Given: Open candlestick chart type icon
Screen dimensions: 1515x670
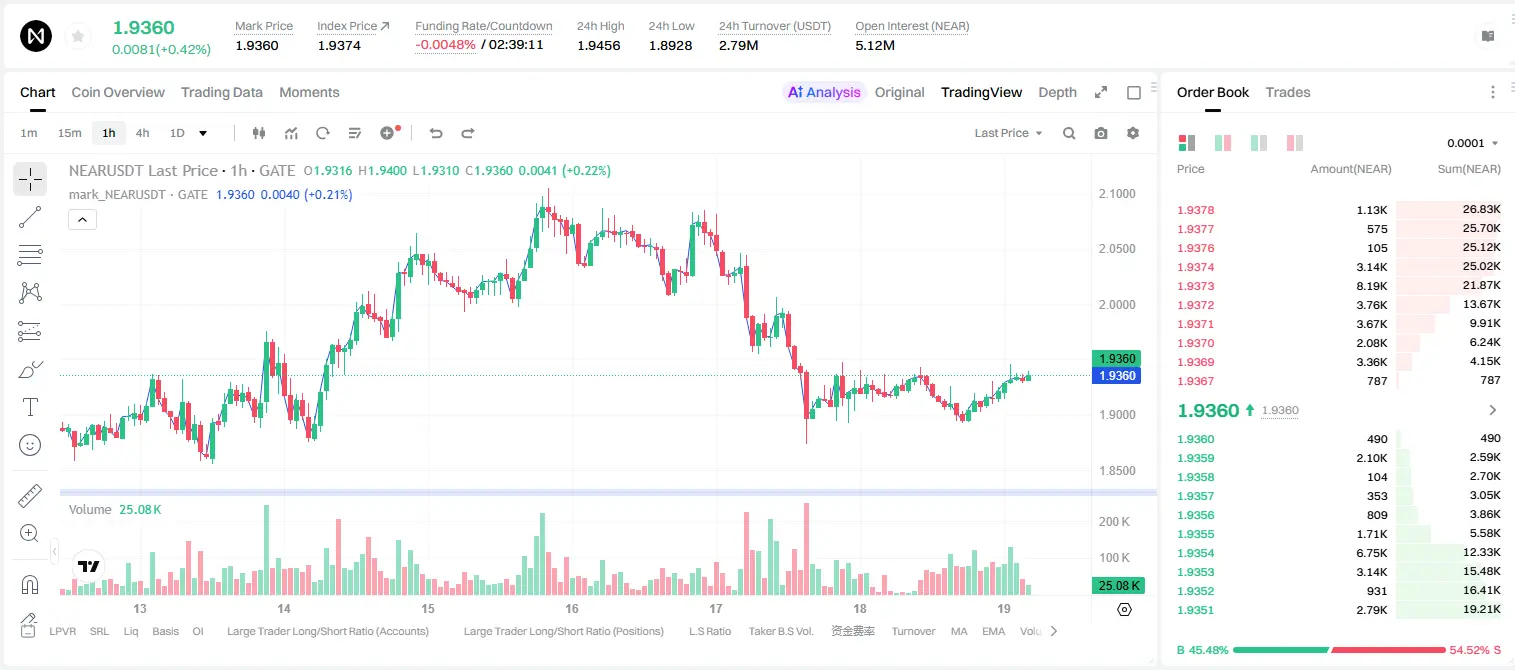Looking at the screenshot, I should (x=260, y=133).
